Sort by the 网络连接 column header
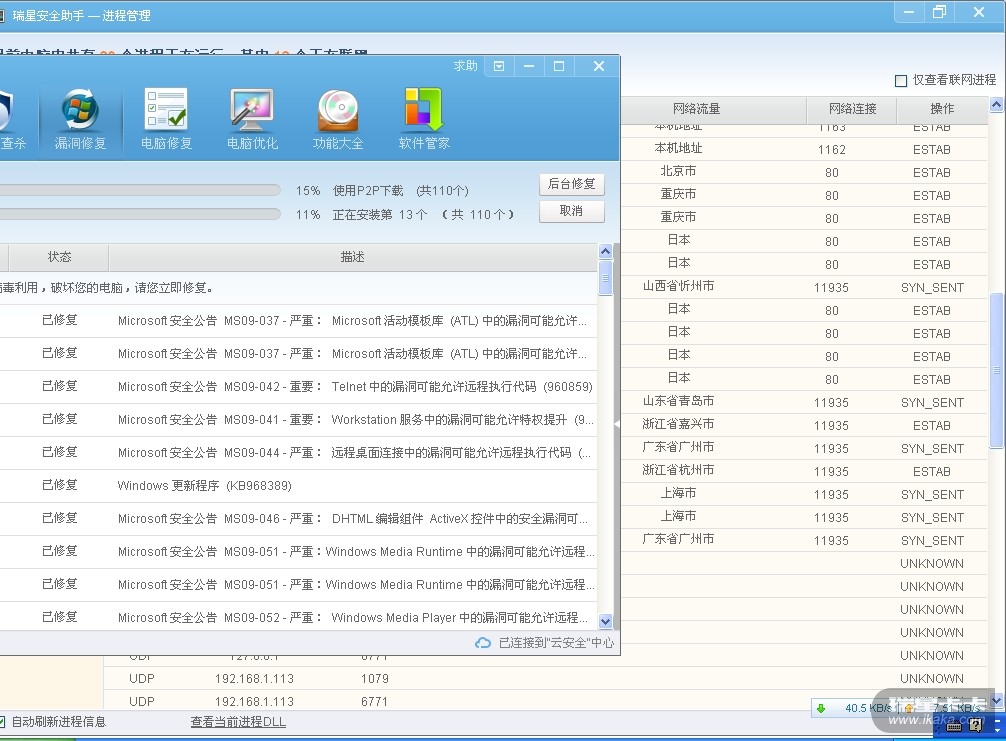This screenshot has height=741, width=1006. (x=852, y=109)
